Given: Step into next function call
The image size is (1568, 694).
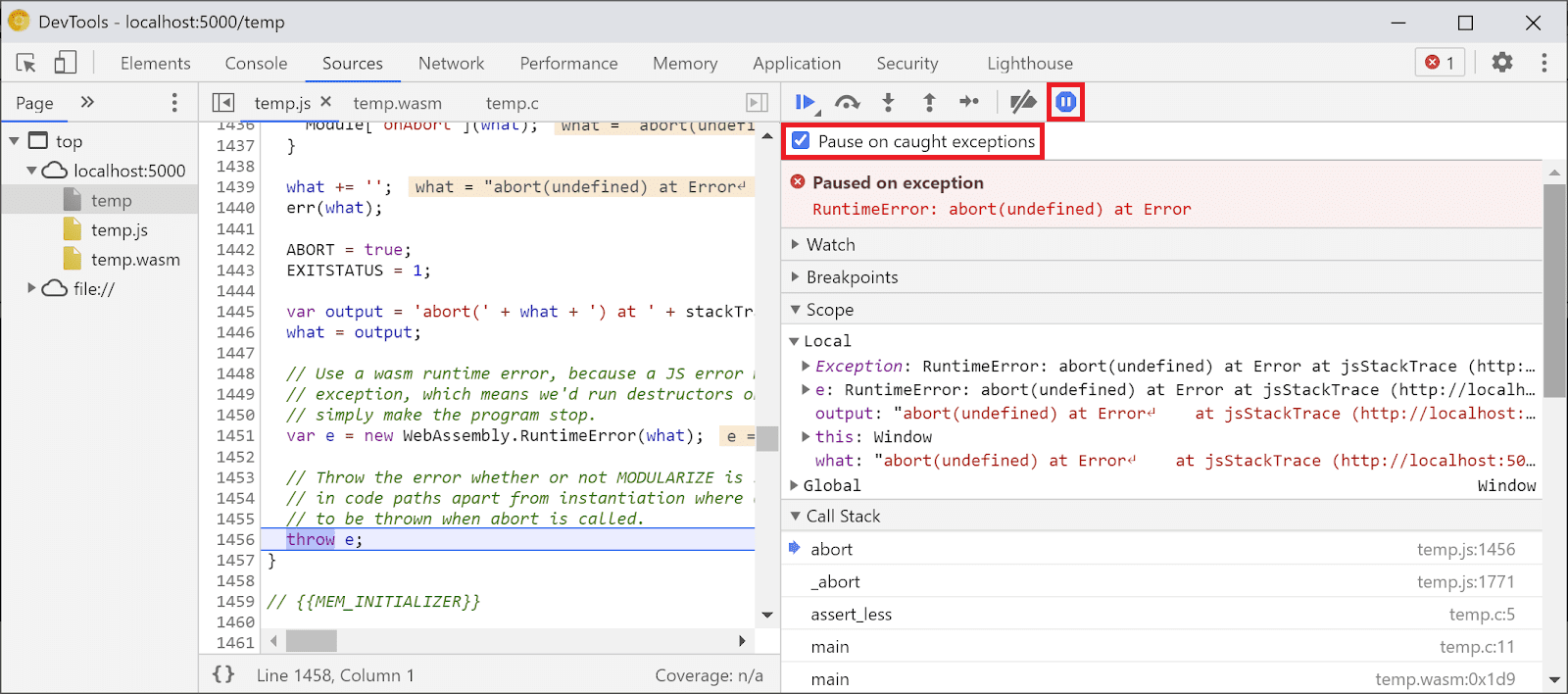Looking at the screenshot, I should pos(888,102).
